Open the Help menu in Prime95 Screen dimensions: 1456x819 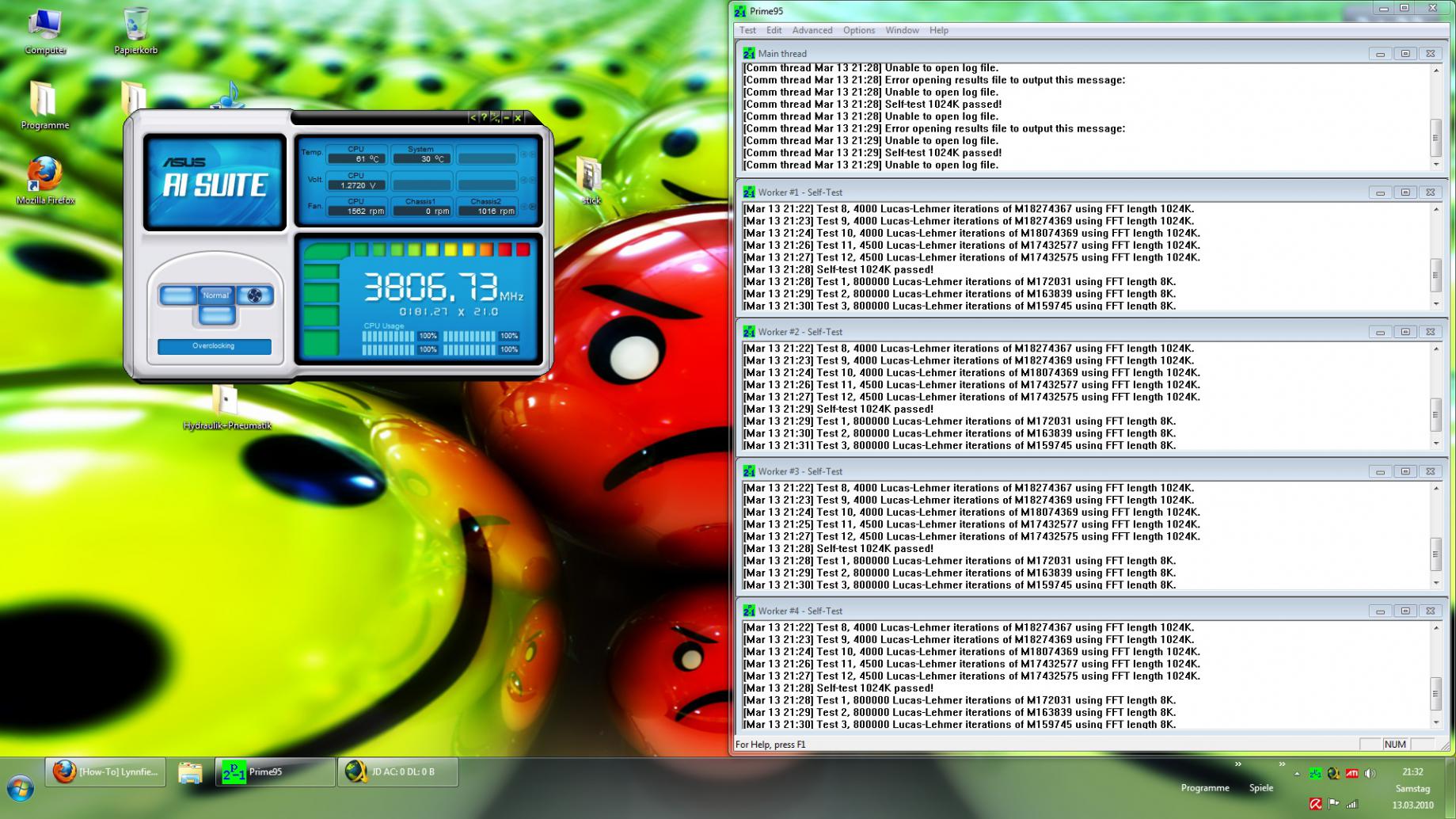click(x=939, y=30)
